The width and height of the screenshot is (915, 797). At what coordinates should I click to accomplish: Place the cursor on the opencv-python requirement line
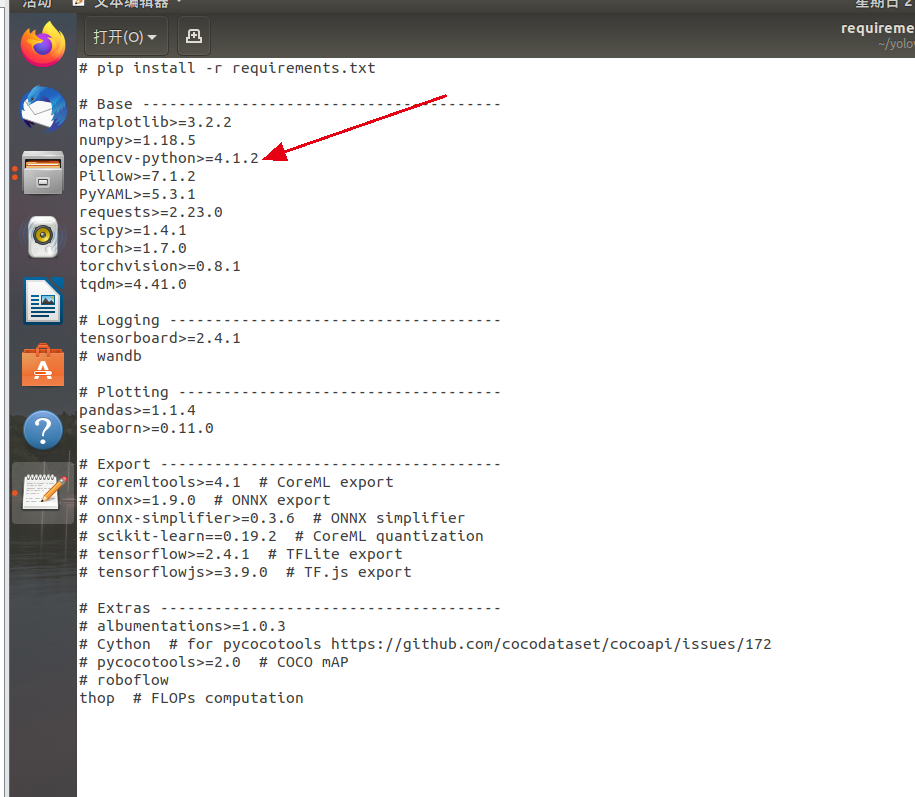[x=168, y=158]
